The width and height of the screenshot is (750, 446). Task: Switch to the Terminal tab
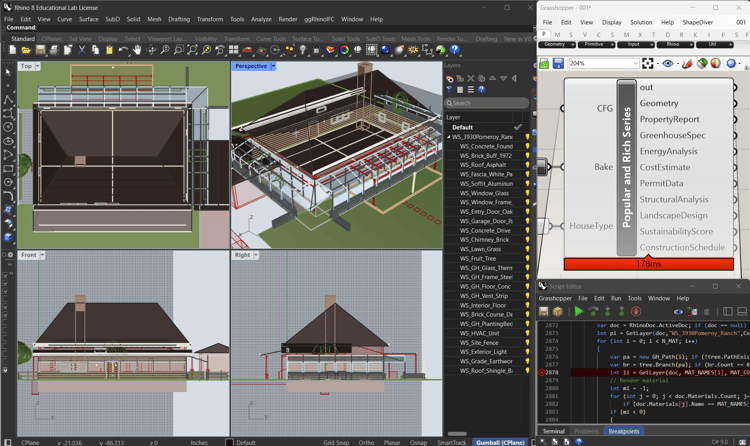point(553,431)
